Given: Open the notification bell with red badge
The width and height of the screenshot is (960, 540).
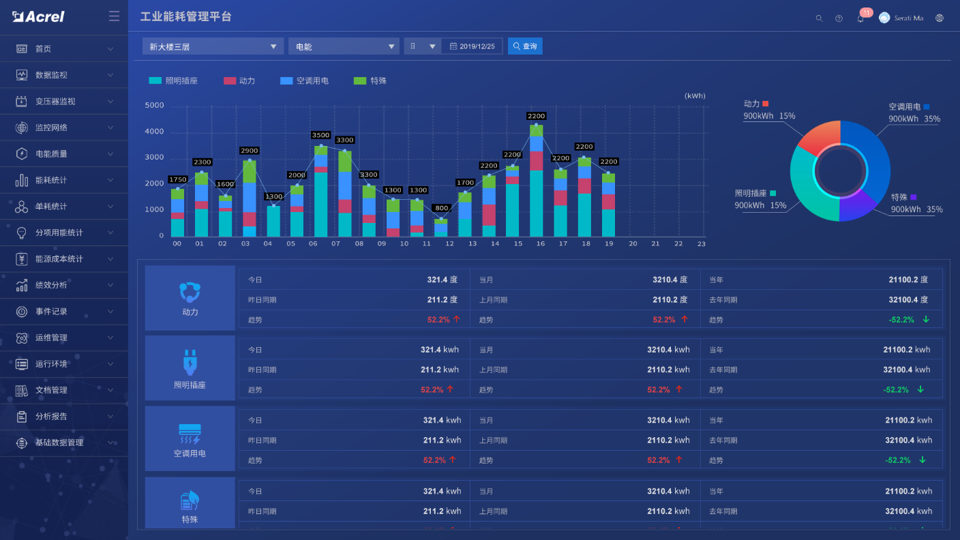Looking at the screenshot, I should (861, 18).
